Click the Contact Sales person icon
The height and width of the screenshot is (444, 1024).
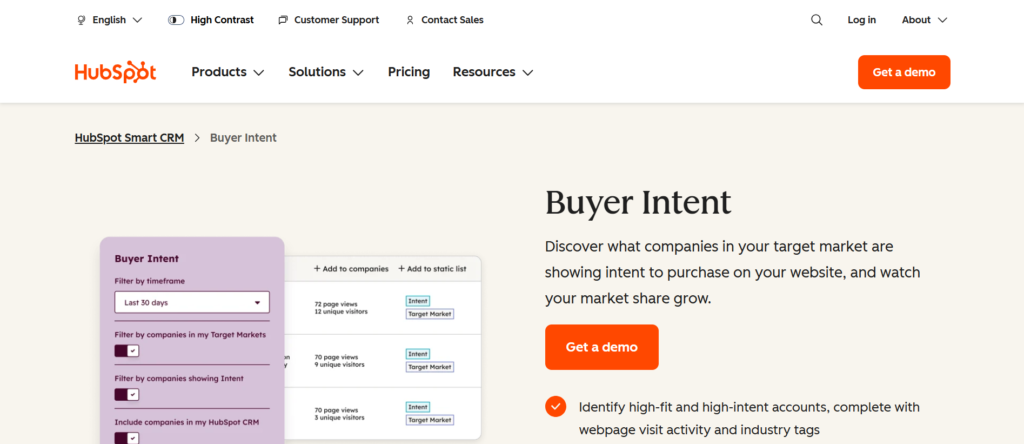pyautogui.click(x=410, y=20)
